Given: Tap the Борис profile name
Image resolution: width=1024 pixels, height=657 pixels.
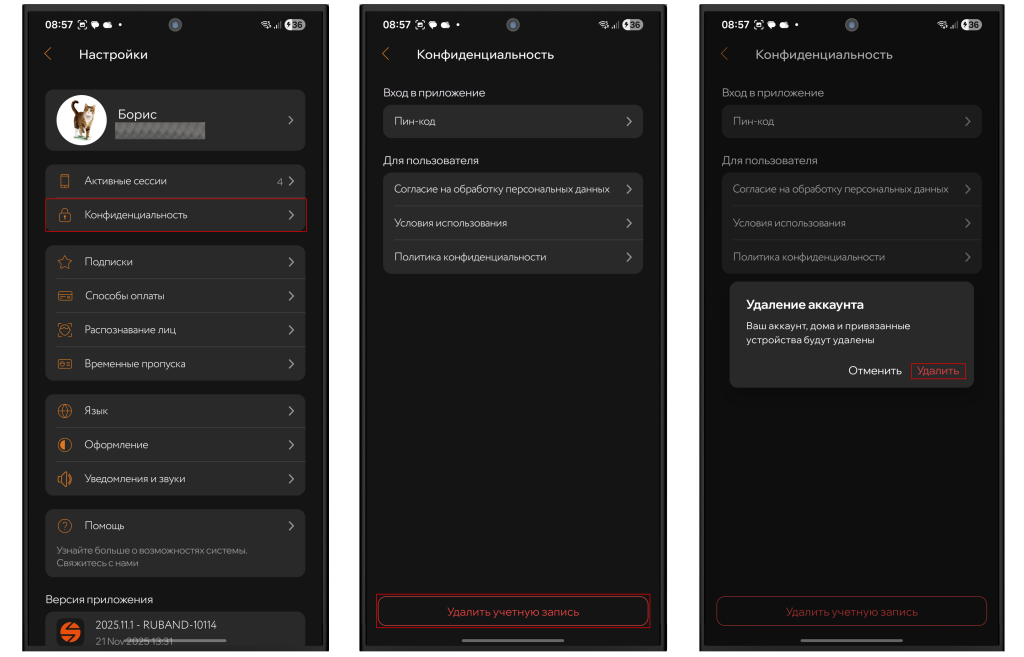Looking at the screenshot, I should pos(137,114).
